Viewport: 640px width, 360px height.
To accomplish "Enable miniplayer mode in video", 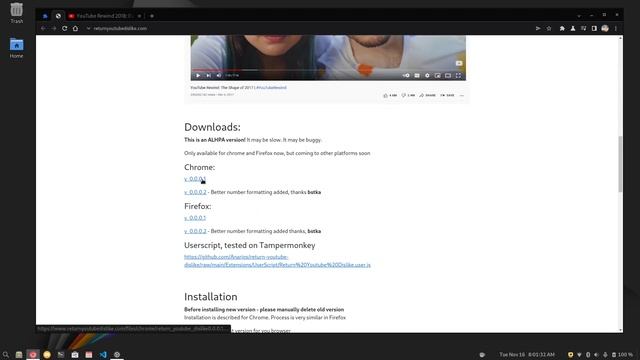I will pos(438,76).
